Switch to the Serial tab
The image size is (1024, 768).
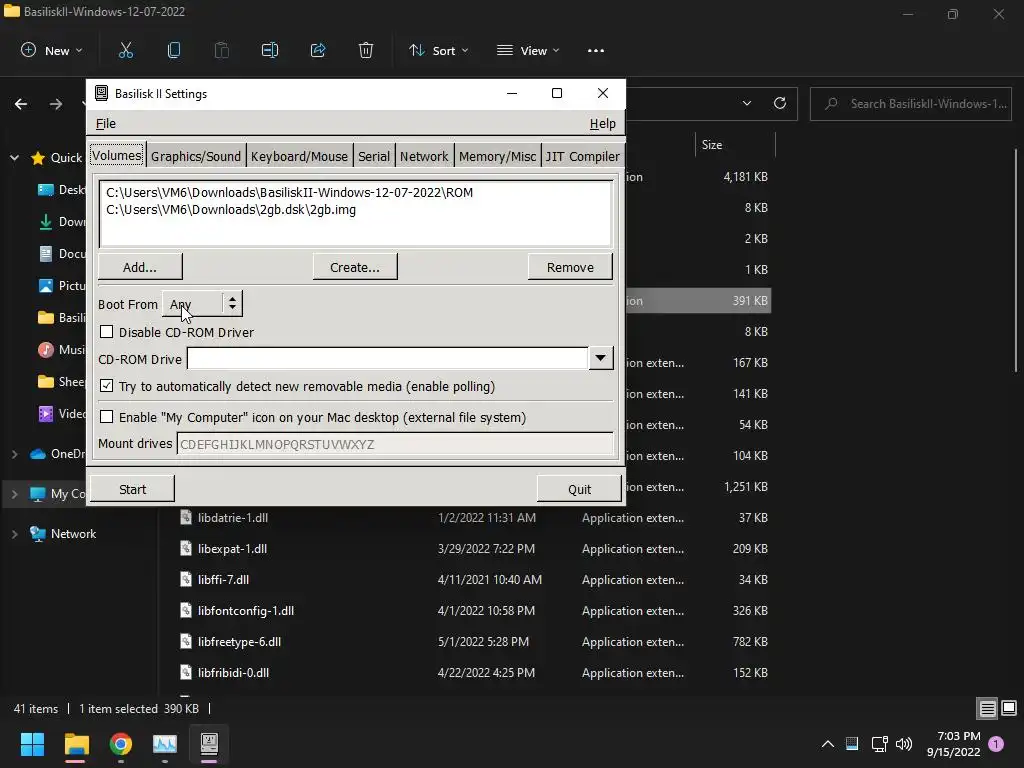[x=374, y=156]
